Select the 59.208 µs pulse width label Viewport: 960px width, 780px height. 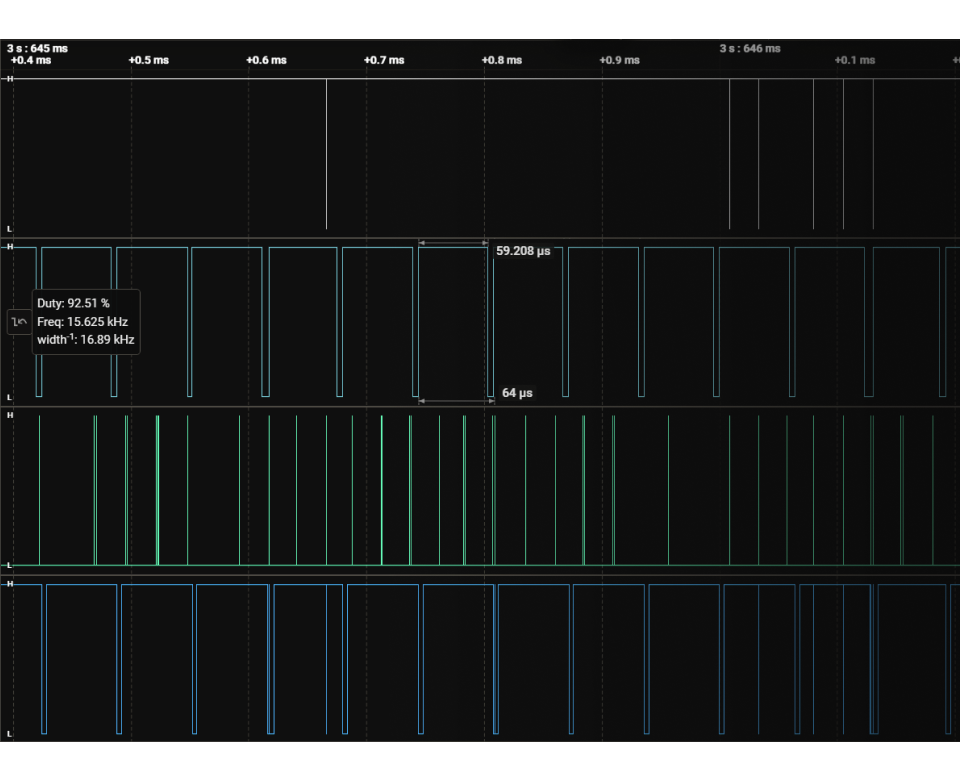pos(523,251)
